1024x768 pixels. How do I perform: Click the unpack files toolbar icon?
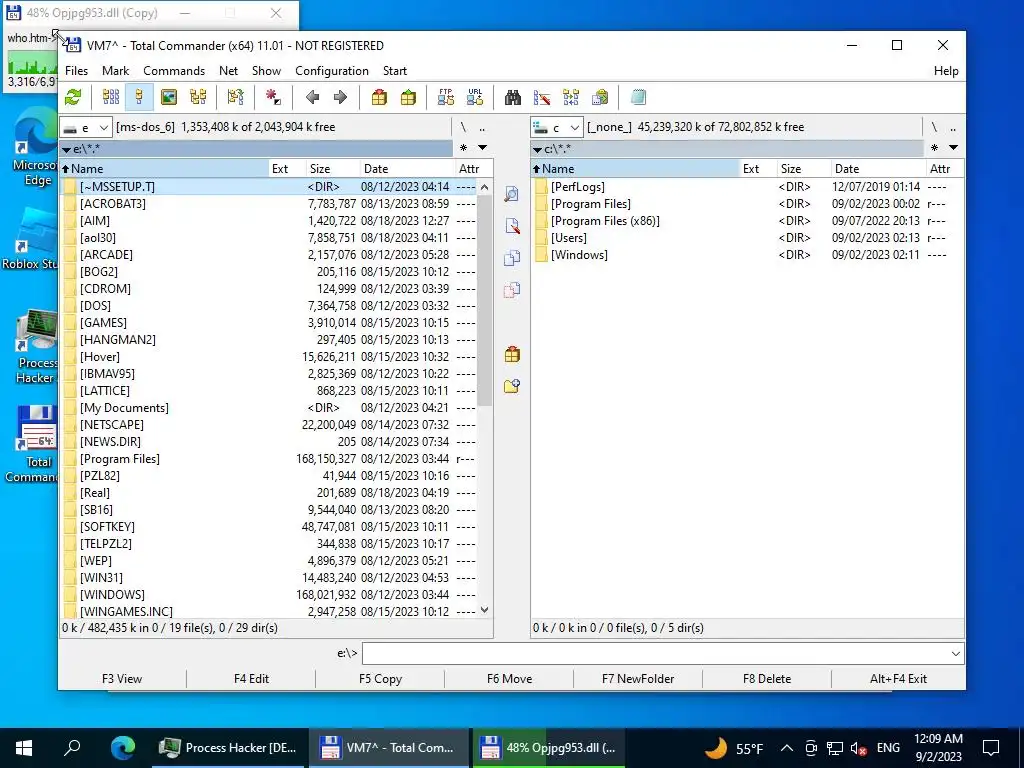pyautogui.click(x=408, y=97)
